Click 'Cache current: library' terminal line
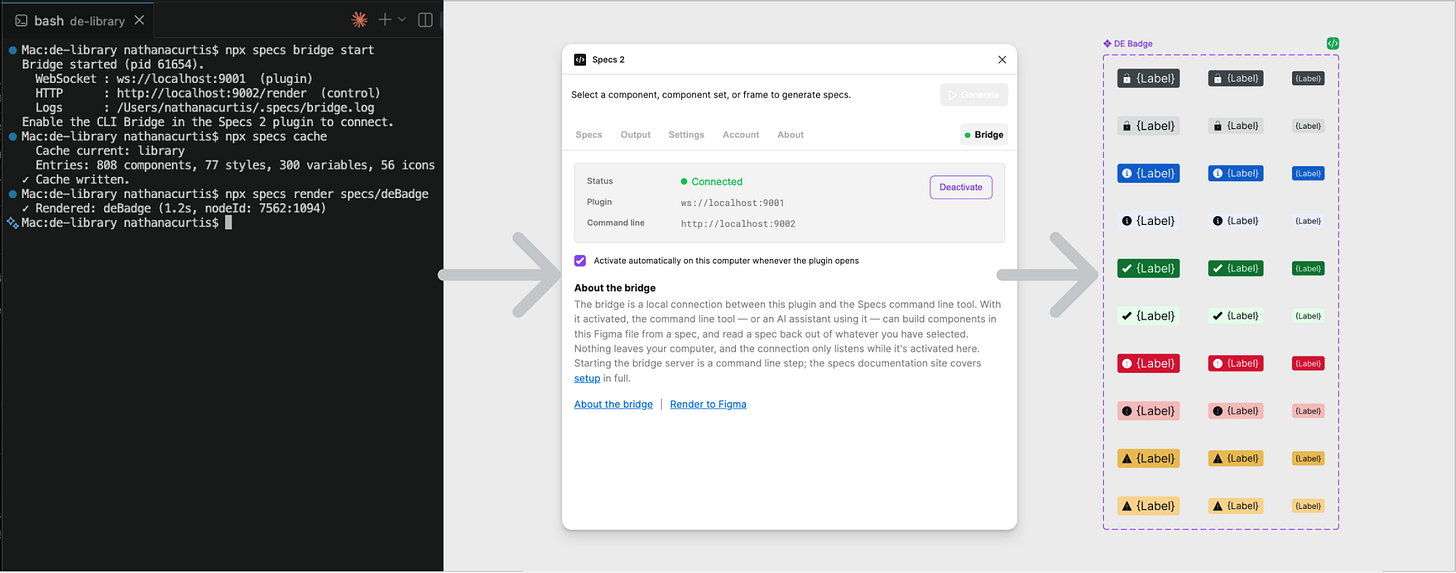Viewport: 1456px width, 573px height. [110, 151]
